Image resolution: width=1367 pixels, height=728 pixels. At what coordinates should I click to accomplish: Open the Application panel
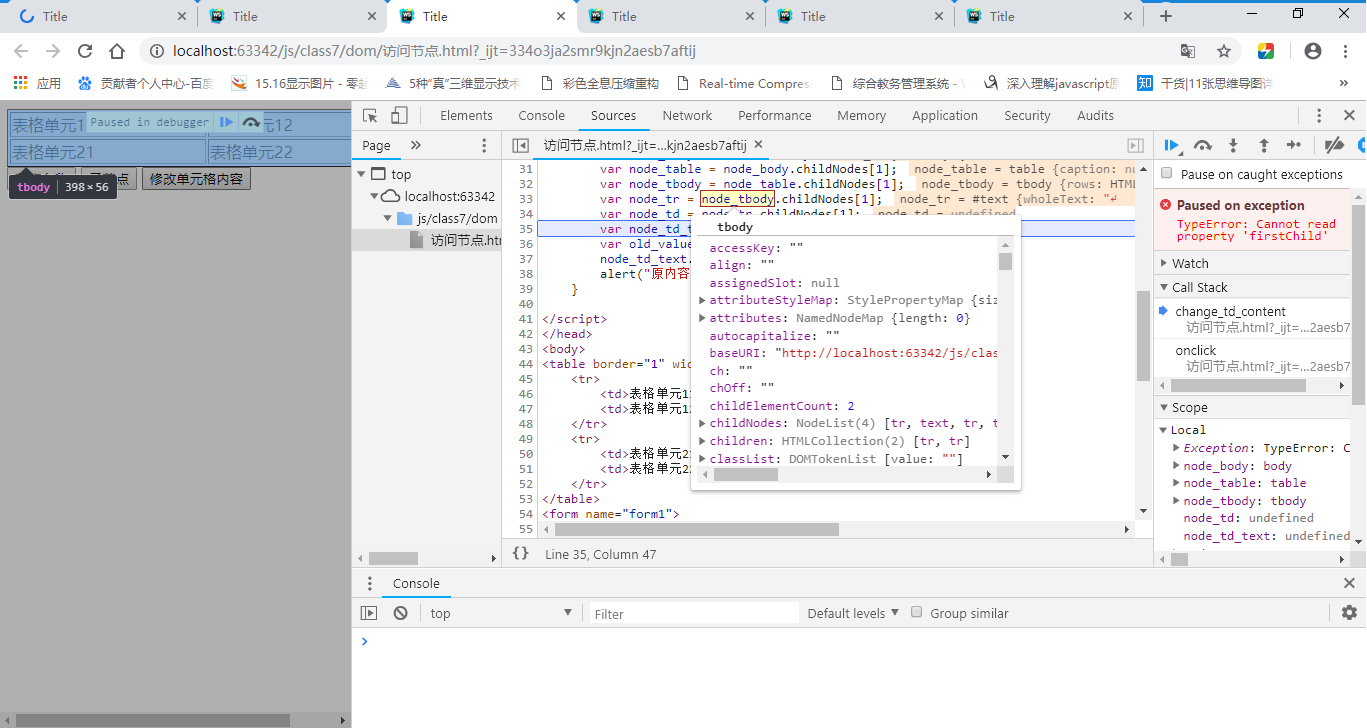[945, 116]
